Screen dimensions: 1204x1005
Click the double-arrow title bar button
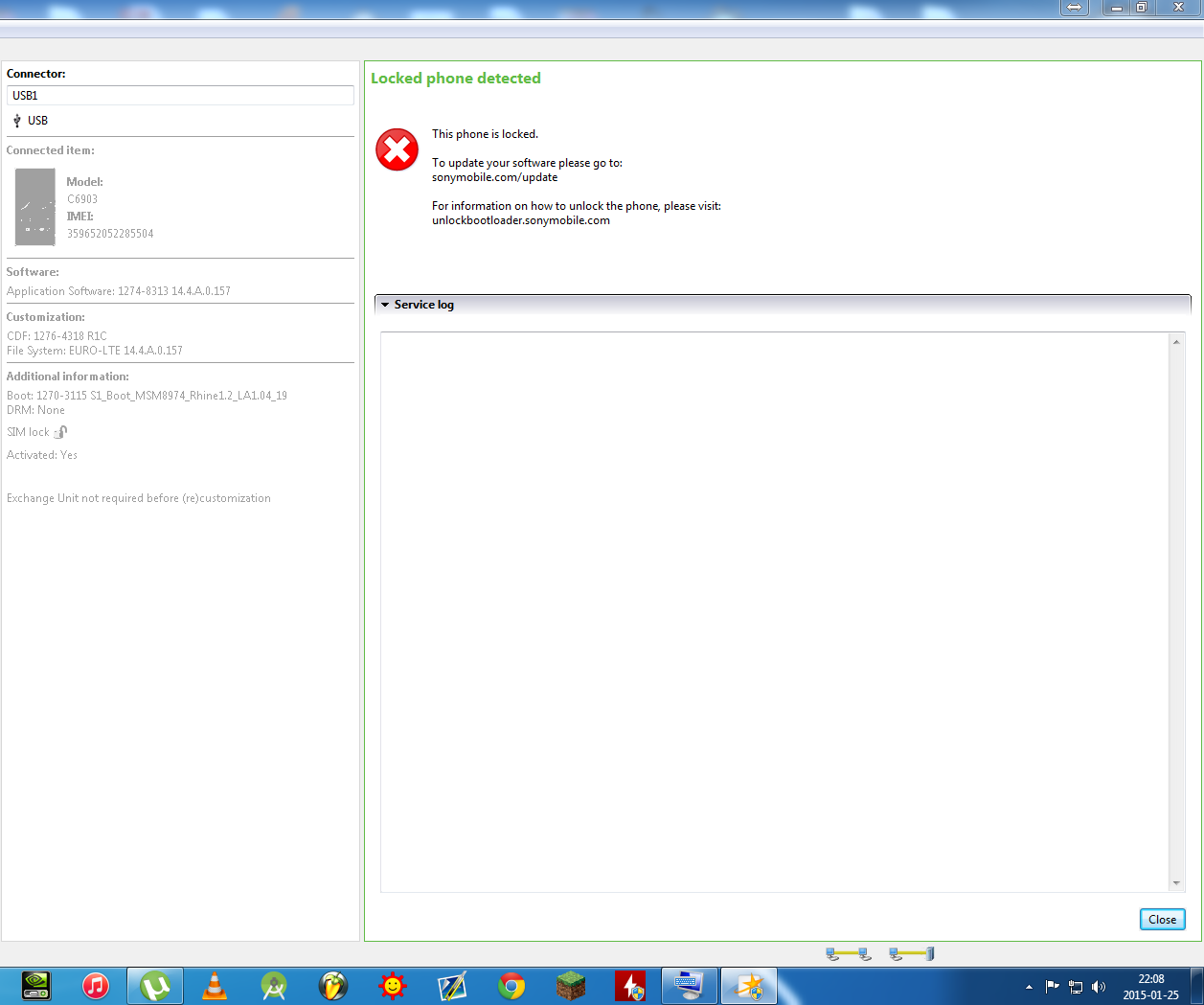tap(1075, 8)
